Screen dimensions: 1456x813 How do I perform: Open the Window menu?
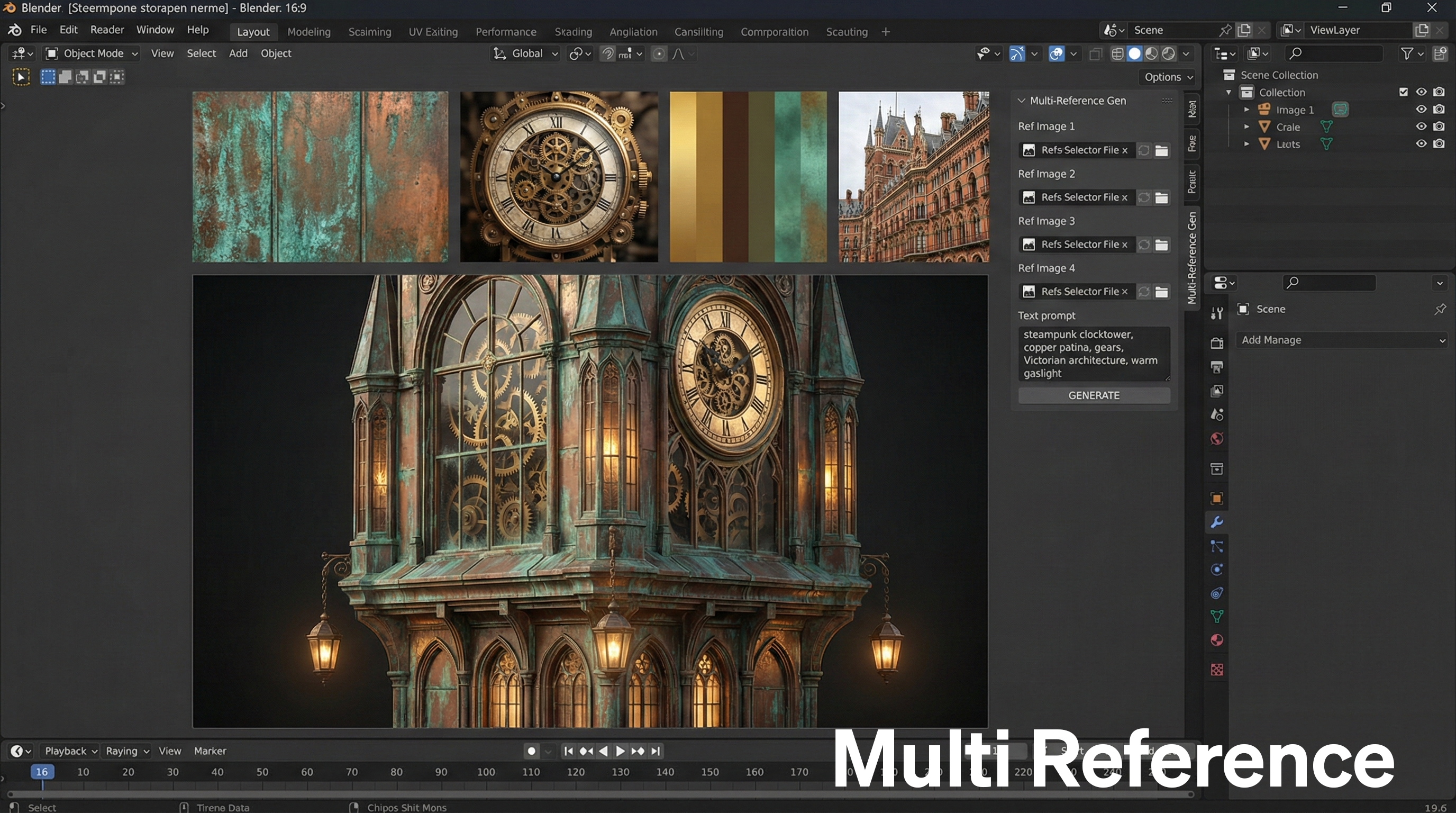tap(155, 30)
